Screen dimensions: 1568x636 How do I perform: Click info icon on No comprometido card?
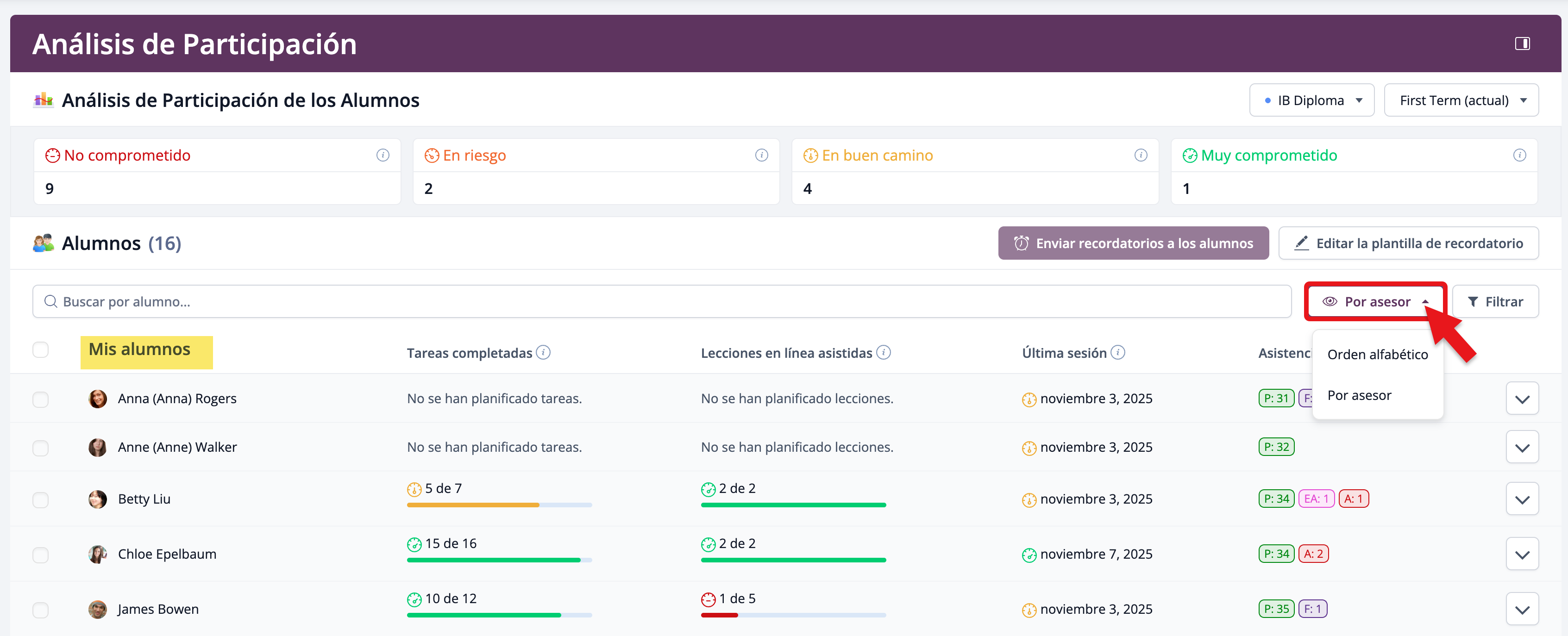tap(382, 155)
